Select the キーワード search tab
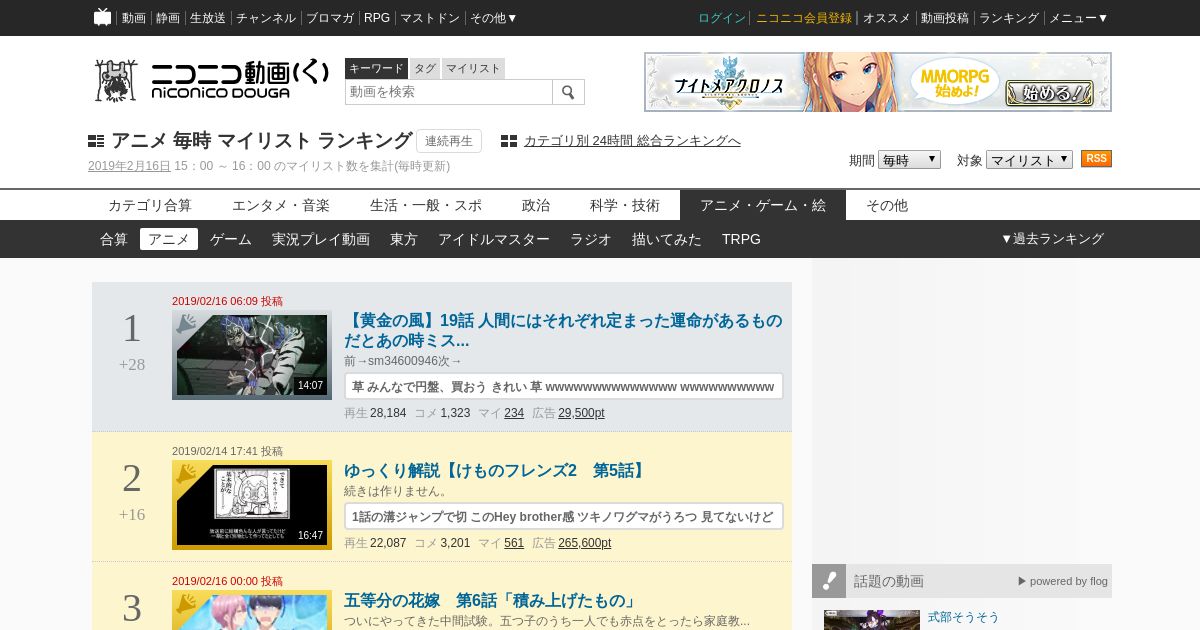Image resolution: width=1200 pixels, height=630 pixels. click(x=376, y=68)
